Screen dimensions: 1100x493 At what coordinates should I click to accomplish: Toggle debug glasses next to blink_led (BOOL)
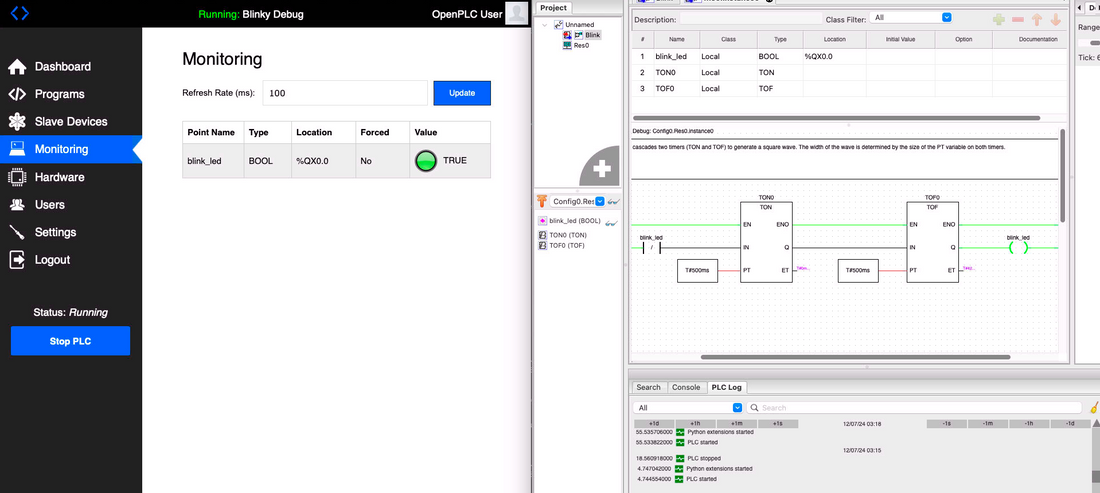(x=612, y=220)
